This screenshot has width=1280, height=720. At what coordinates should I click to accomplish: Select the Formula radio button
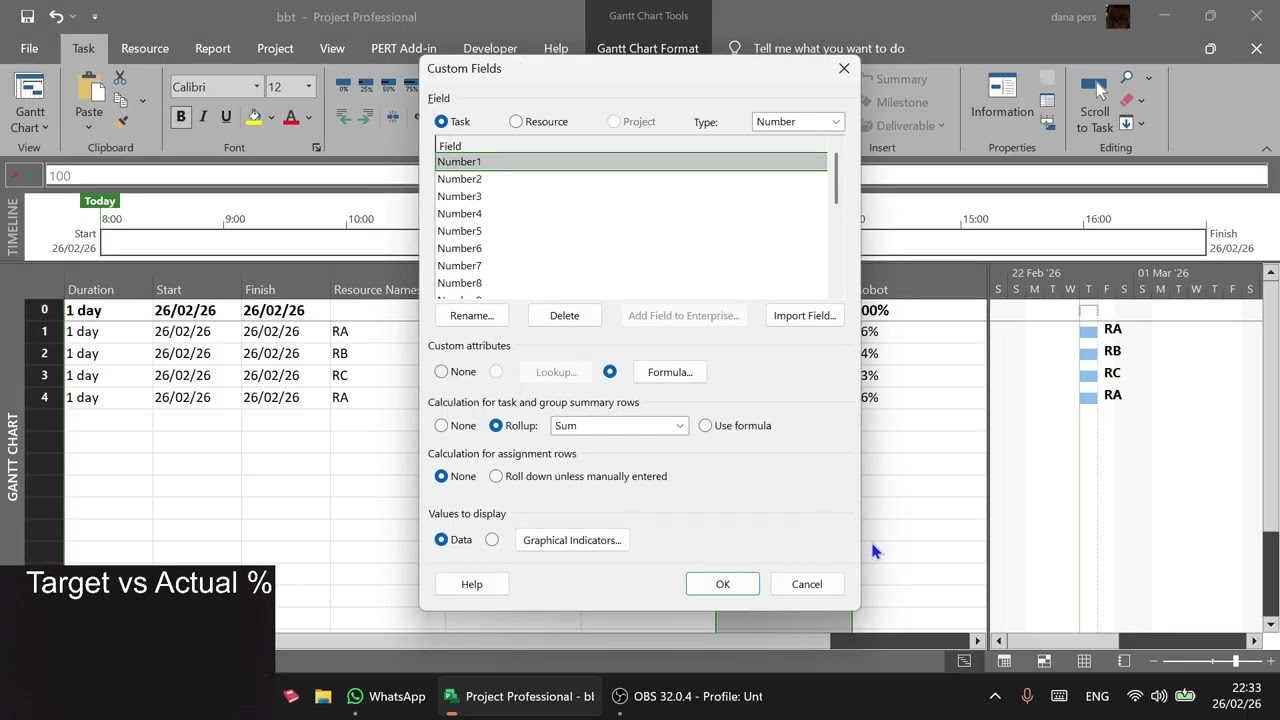(x=610, y=372)
